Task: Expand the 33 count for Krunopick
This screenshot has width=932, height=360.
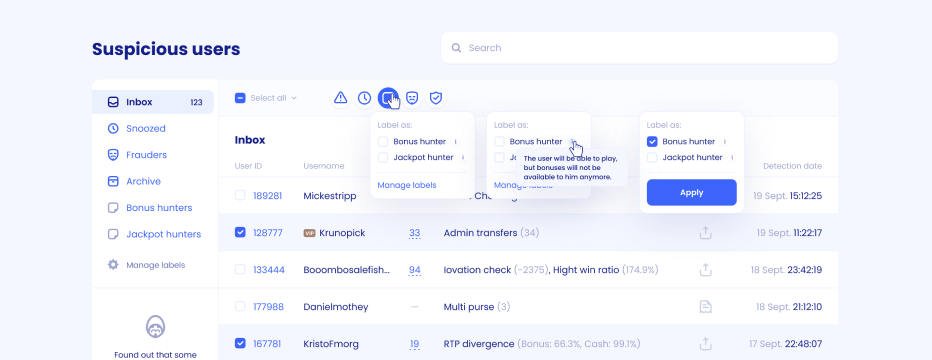Action: point(414,233)
